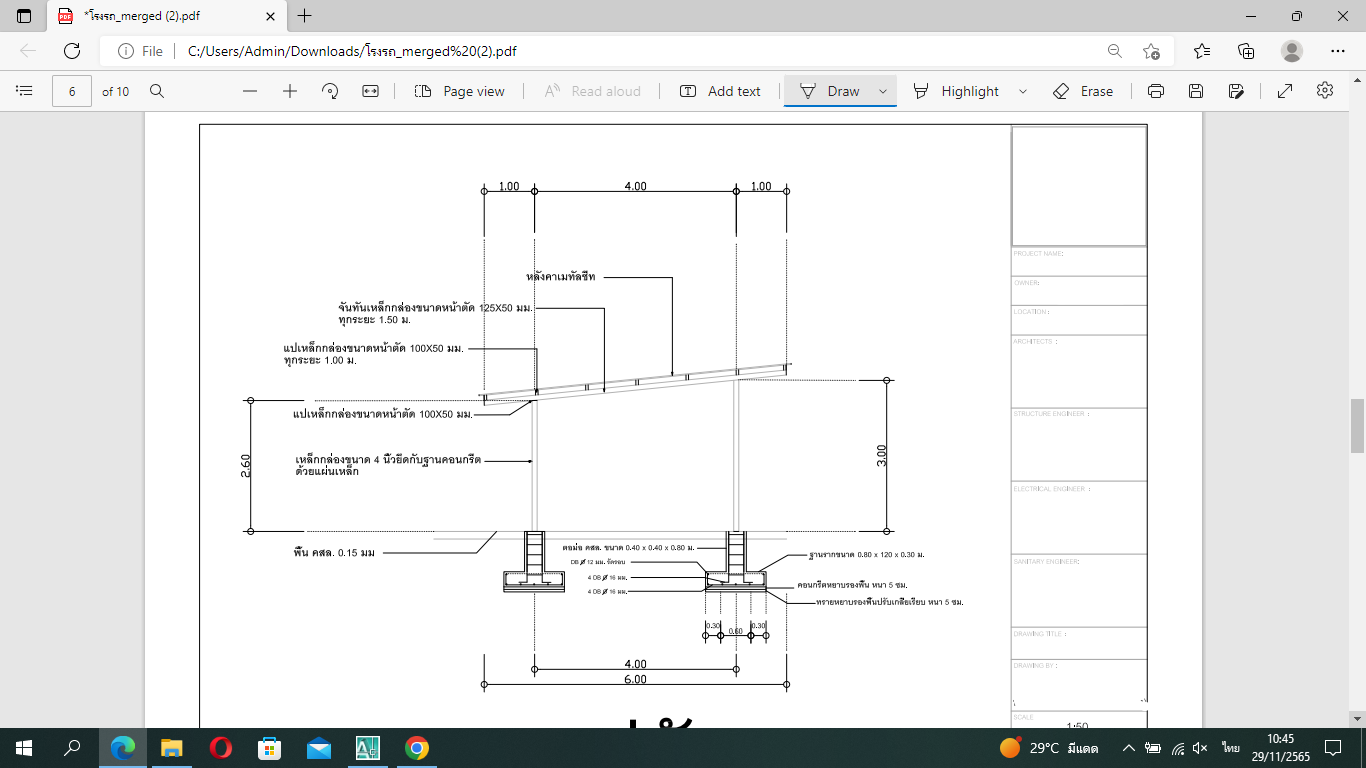Click Read aloud button
Viewport: 1366px width, 768px height.
point(593,91)
